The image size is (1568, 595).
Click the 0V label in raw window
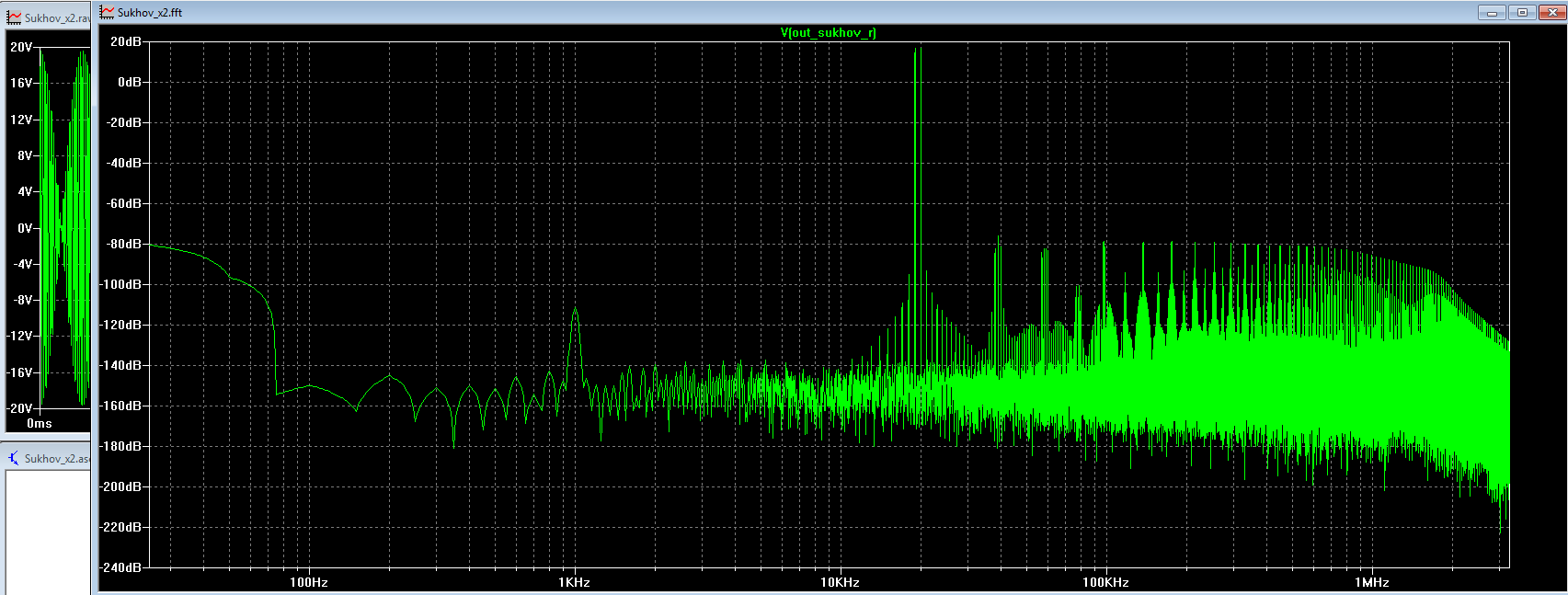(24, 228)
